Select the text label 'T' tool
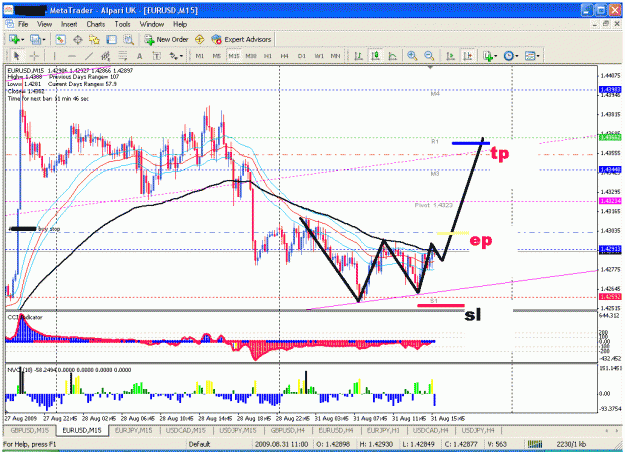 click(x=157, y=56)
